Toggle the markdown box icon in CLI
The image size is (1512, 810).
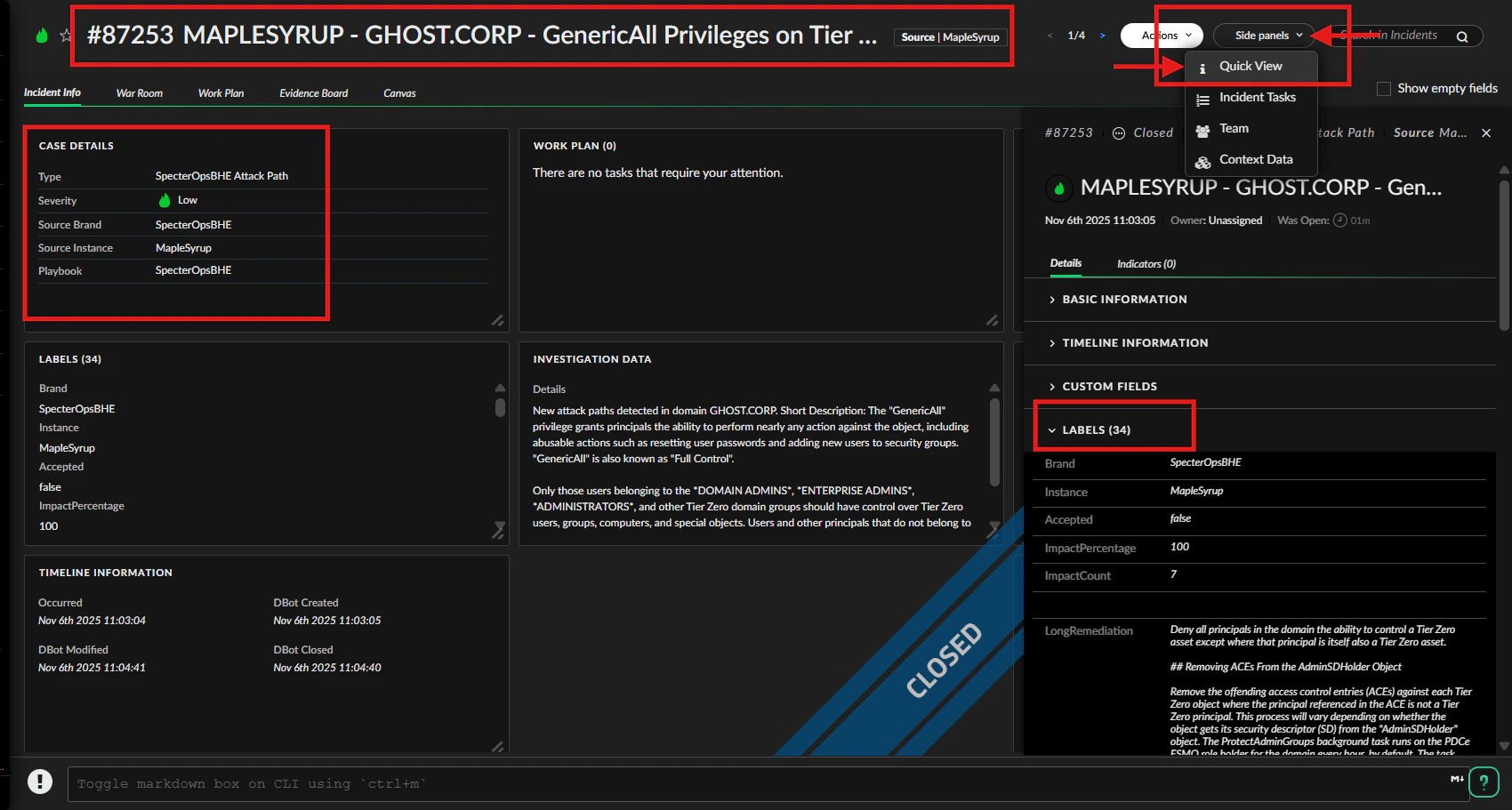[x=1457, y=779]
